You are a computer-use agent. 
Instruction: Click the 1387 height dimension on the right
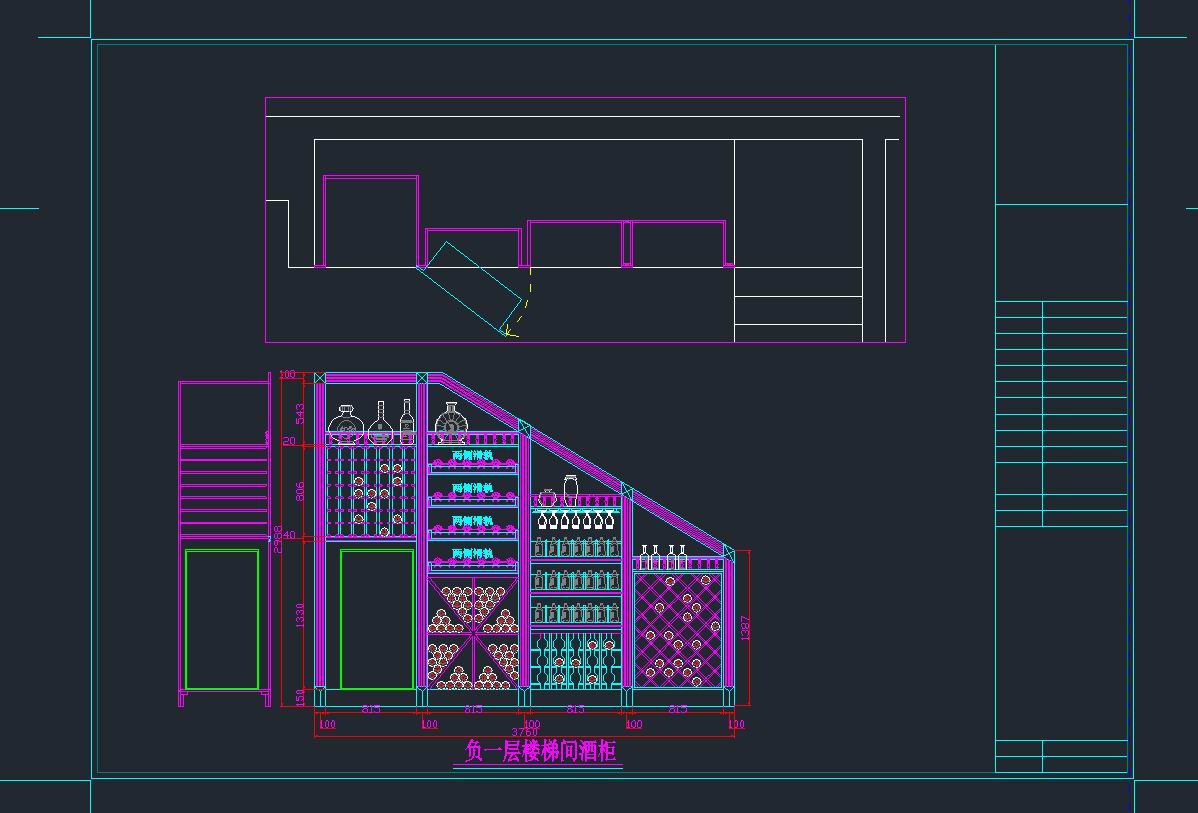click(746, 628)
